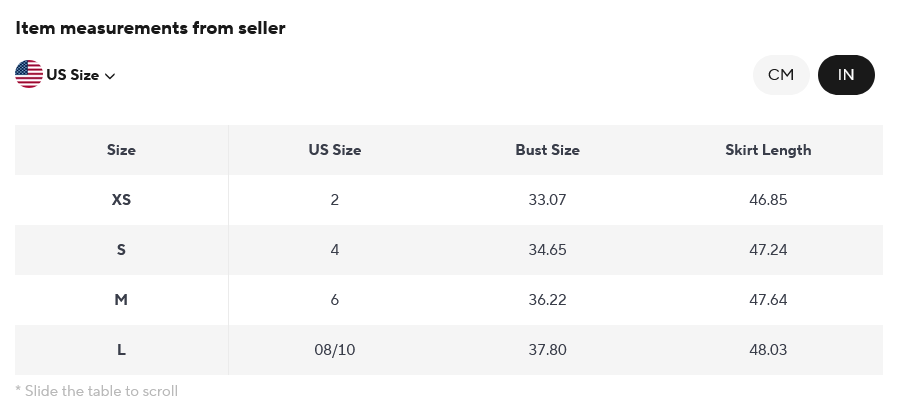This screenshot has height=417, width=897.
Task: Click the 'Slide the table to scroll' note
Action: click(x=97, y=391)
